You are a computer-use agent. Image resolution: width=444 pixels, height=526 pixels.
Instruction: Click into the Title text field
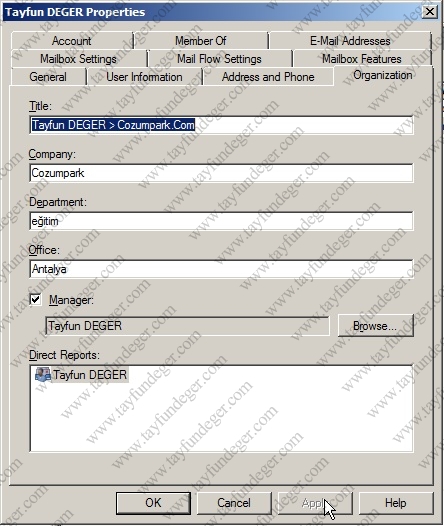221,125
